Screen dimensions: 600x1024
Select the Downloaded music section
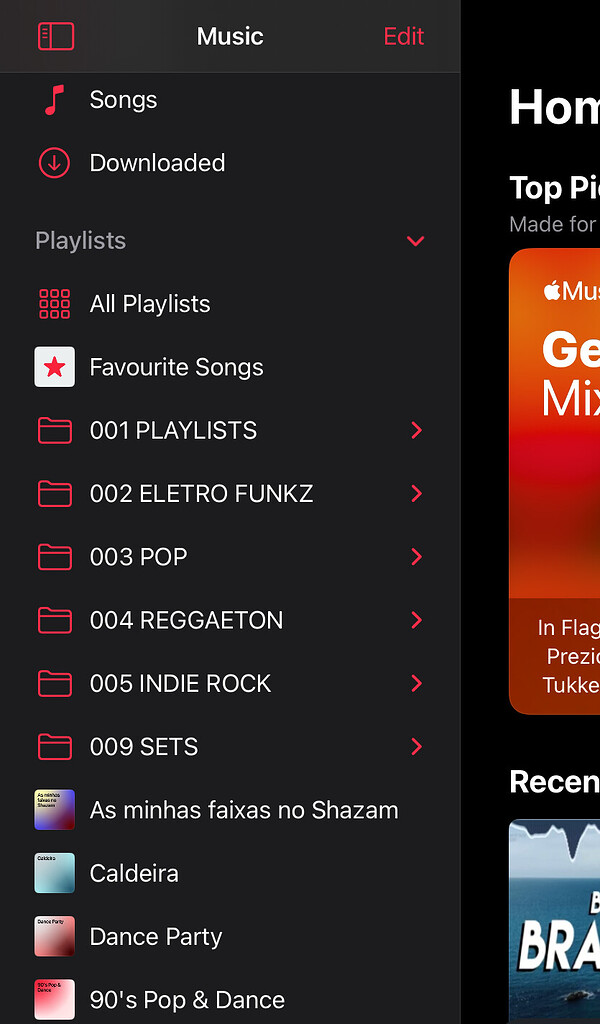click(157, 162)
